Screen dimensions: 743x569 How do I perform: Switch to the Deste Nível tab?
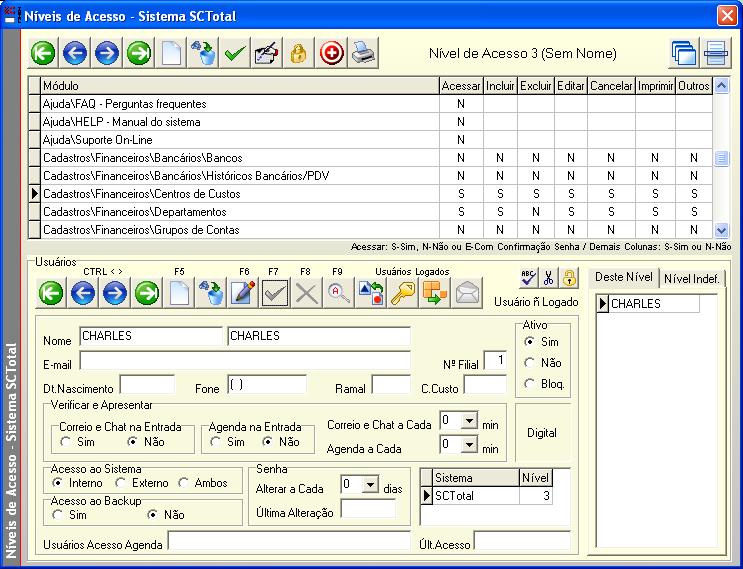(623, 278)
